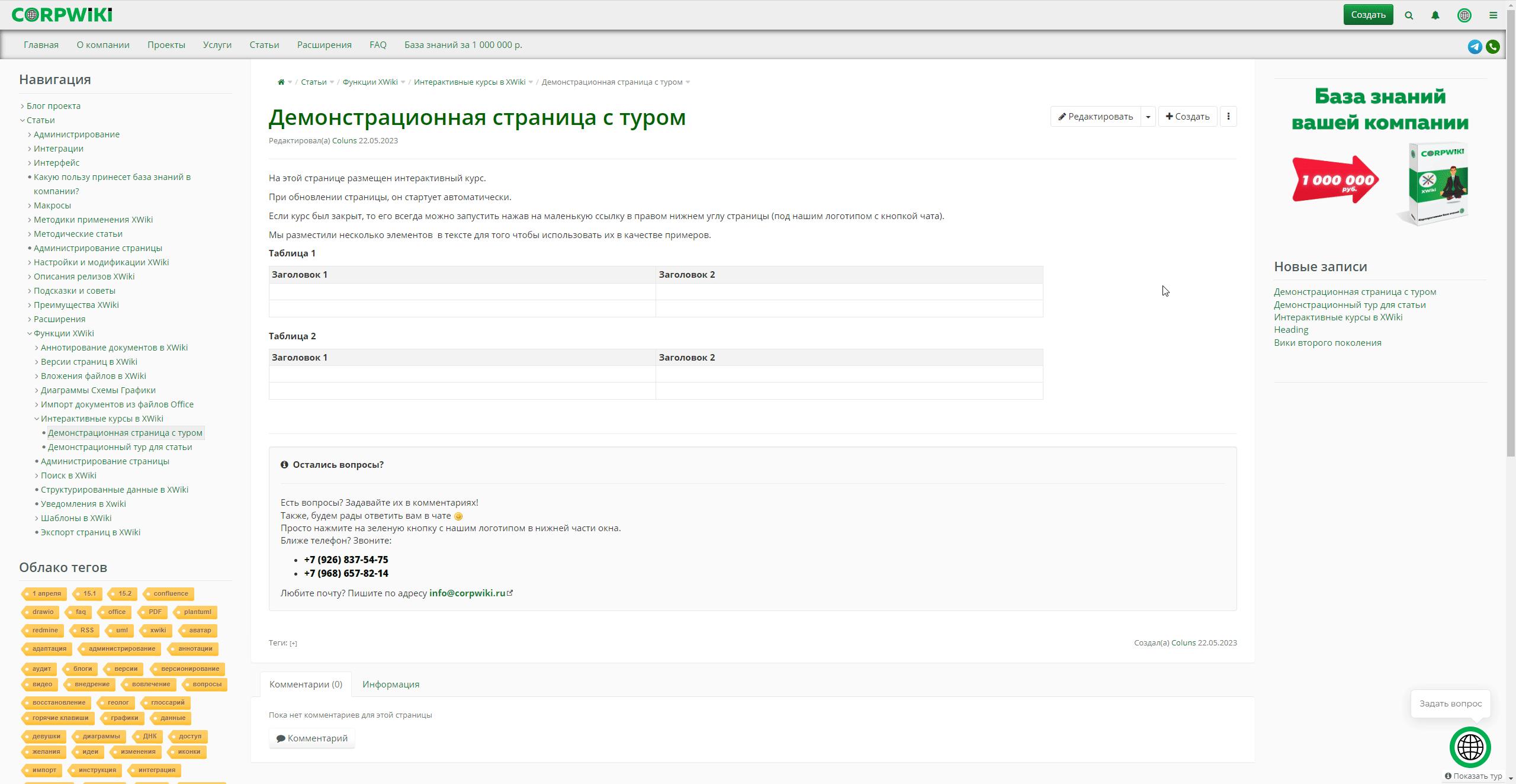Select the горячие клавиши tag

pyautogui.click(x=59, y=718)
